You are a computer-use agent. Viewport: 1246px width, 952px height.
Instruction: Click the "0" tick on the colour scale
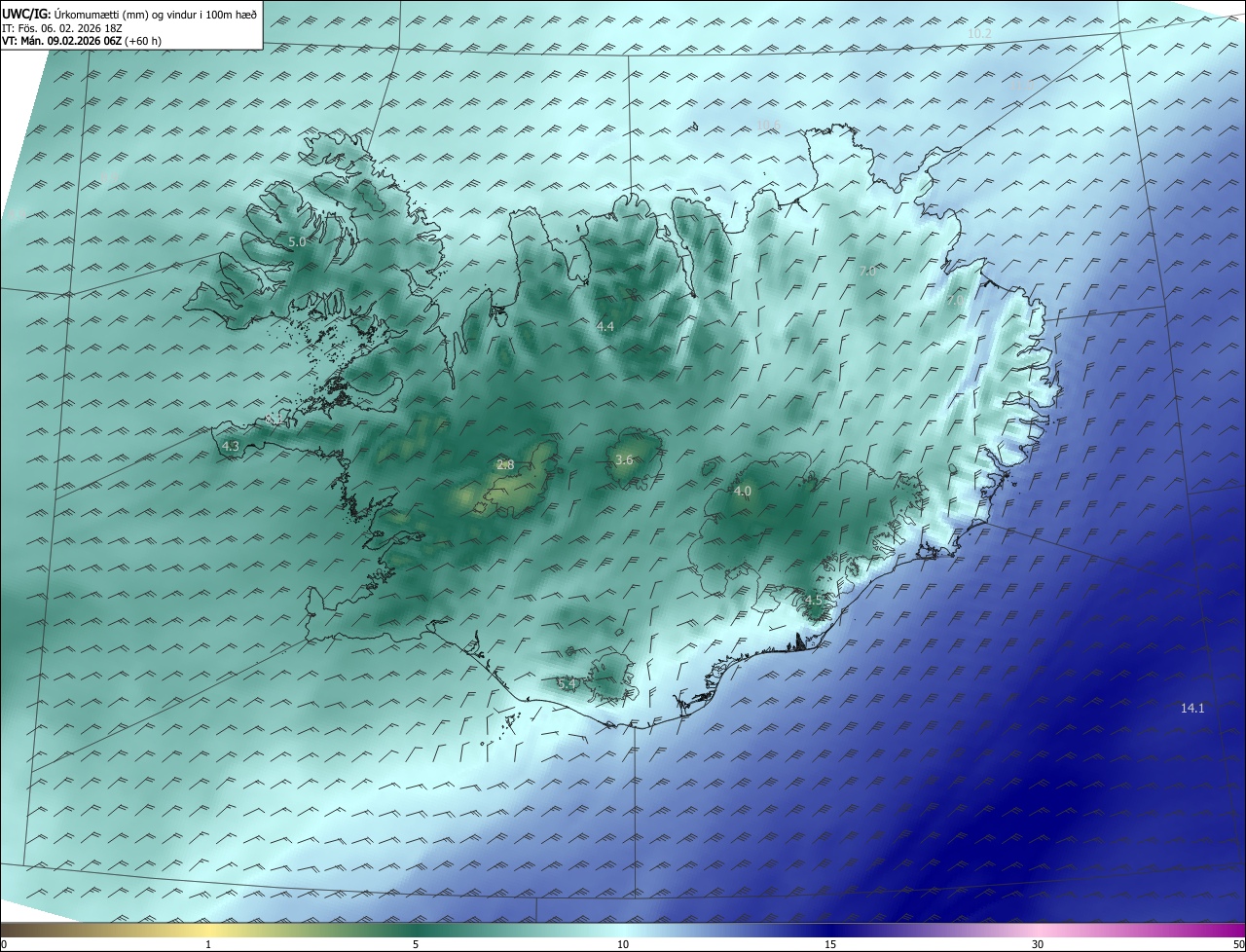4,944
